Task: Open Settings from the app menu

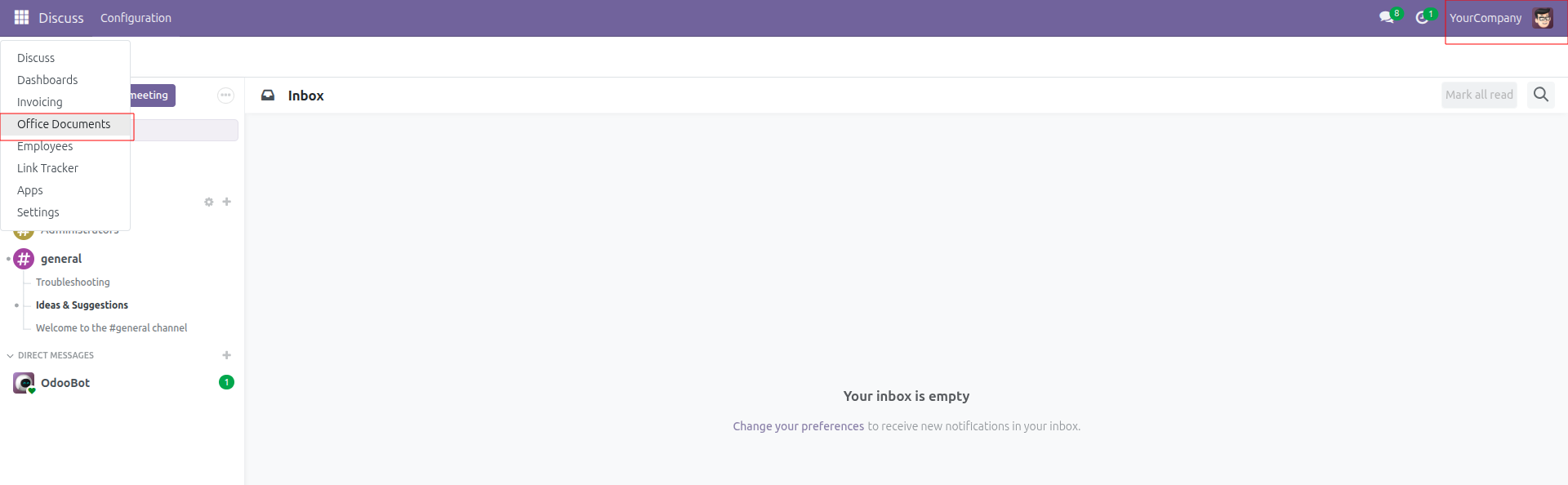Action: tap(38, 212)
